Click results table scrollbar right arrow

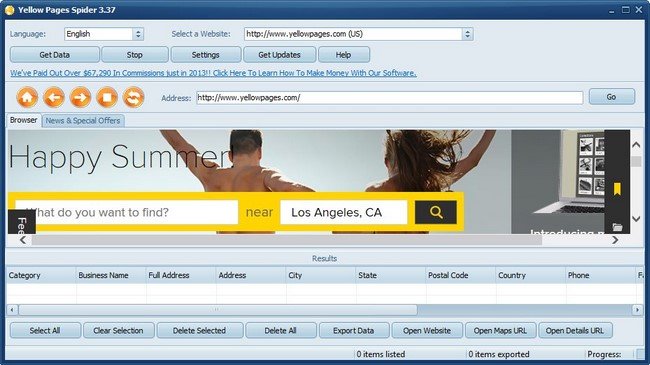point(637,309)
